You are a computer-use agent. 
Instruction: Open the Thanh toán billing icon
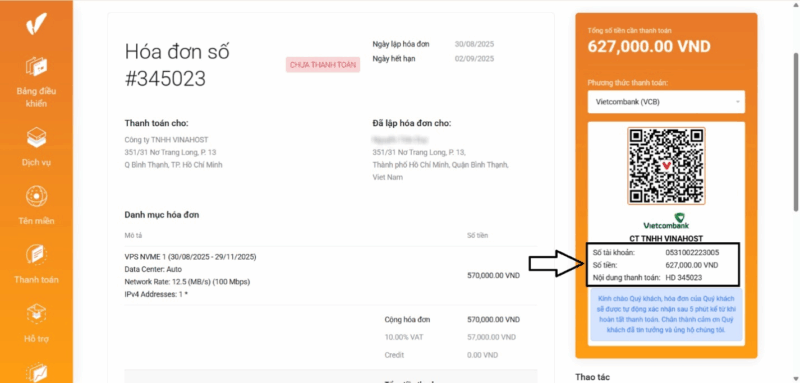pyautogui.click(x=36, y=254)
